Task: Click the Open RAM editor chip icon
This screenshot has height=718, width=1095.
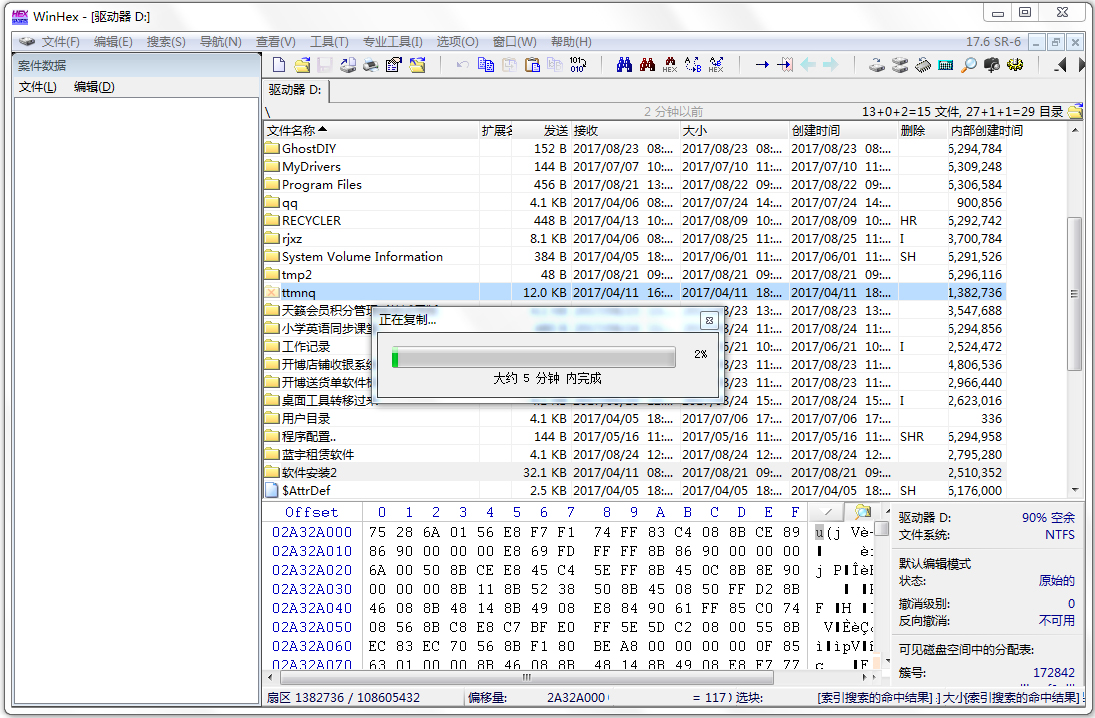Action: point(922,65)
